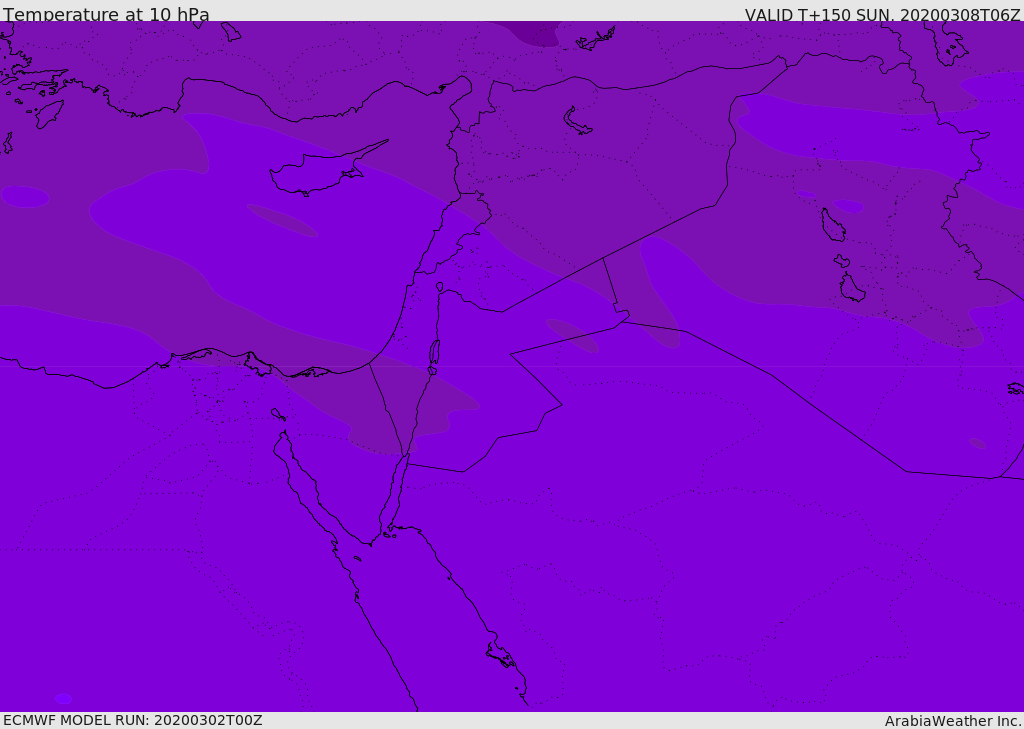Click the Nile Delta coastal lagoons
Screen dimensions: 1024x729
coord(251,363)
